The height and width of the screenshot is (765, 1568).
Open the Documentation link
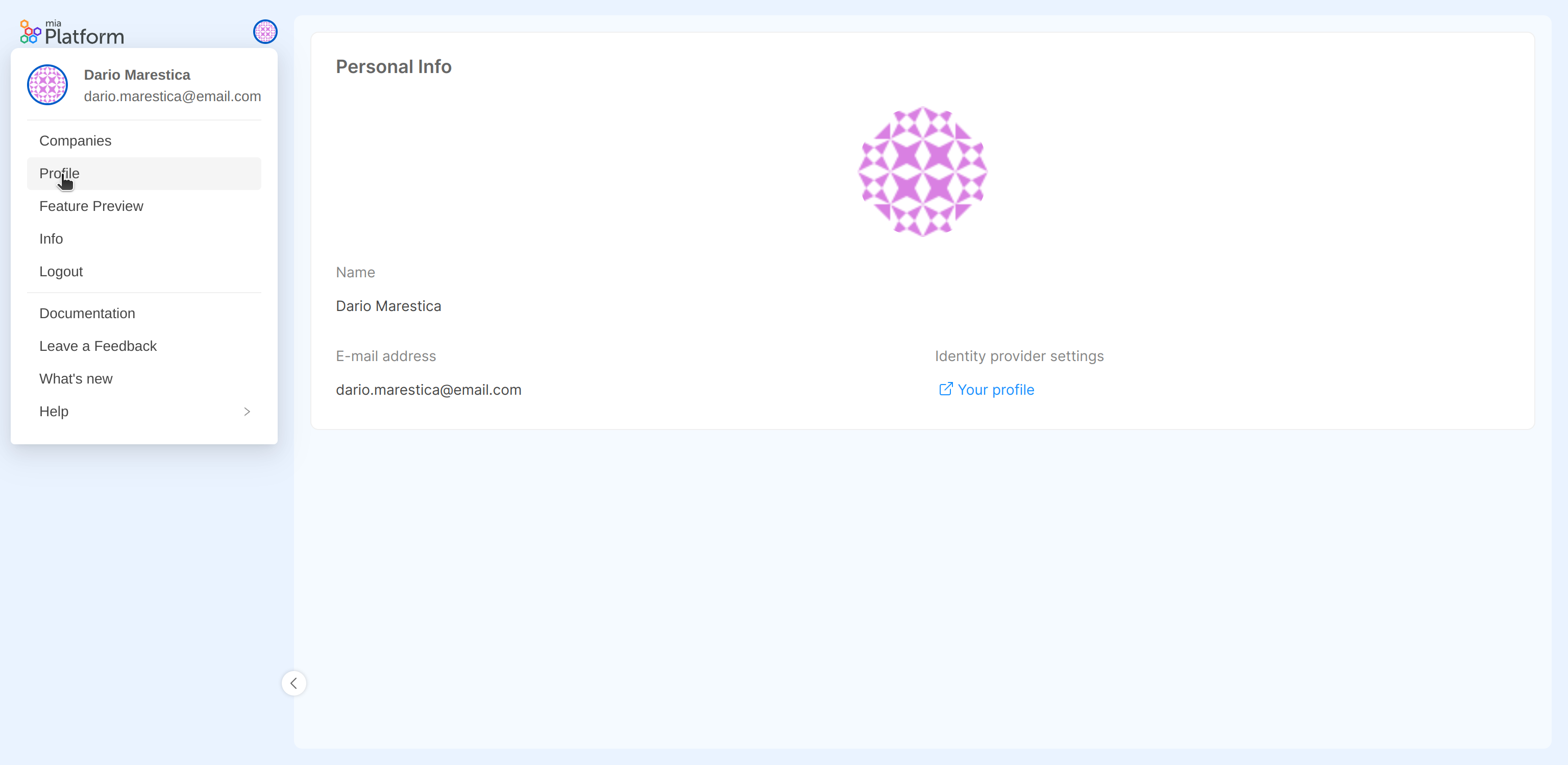pyautogui.click(x=87, y=313)
